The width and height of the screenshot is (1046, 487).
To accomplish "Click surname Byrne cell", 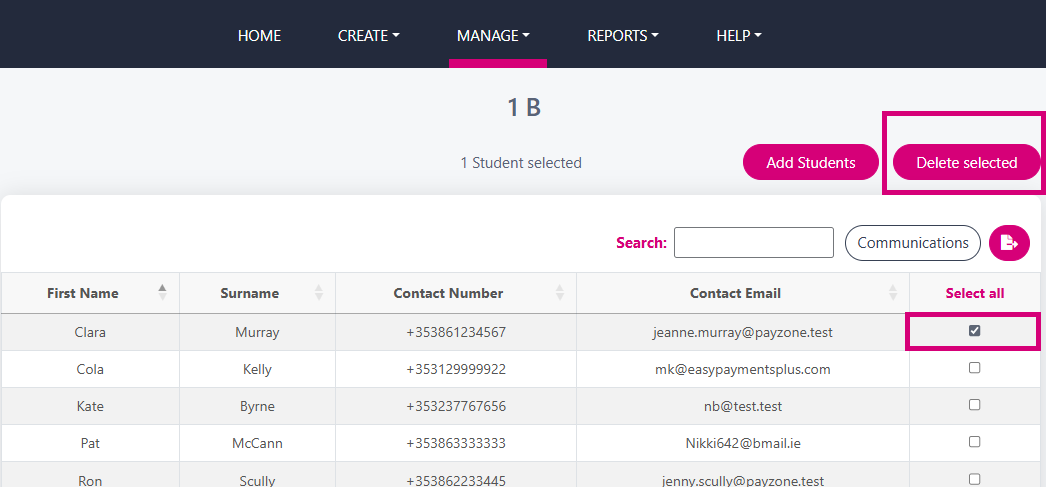I will pyautogui.click(x=257, y=406).
